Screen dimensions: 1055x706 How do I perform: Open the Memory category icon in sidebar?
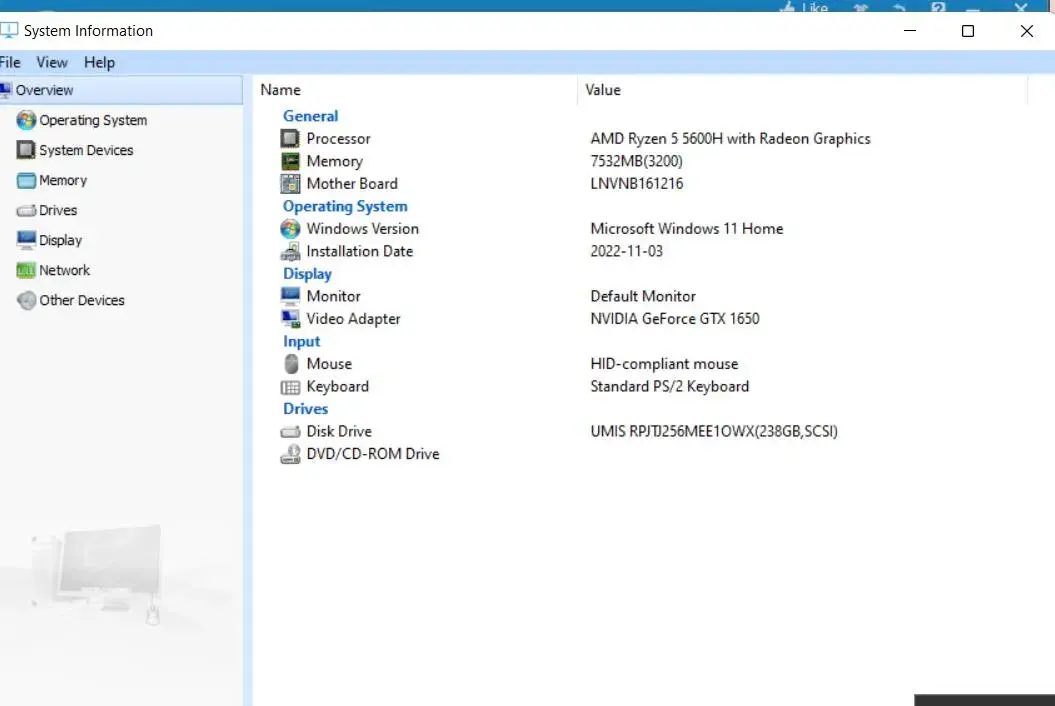click(26, 181)
